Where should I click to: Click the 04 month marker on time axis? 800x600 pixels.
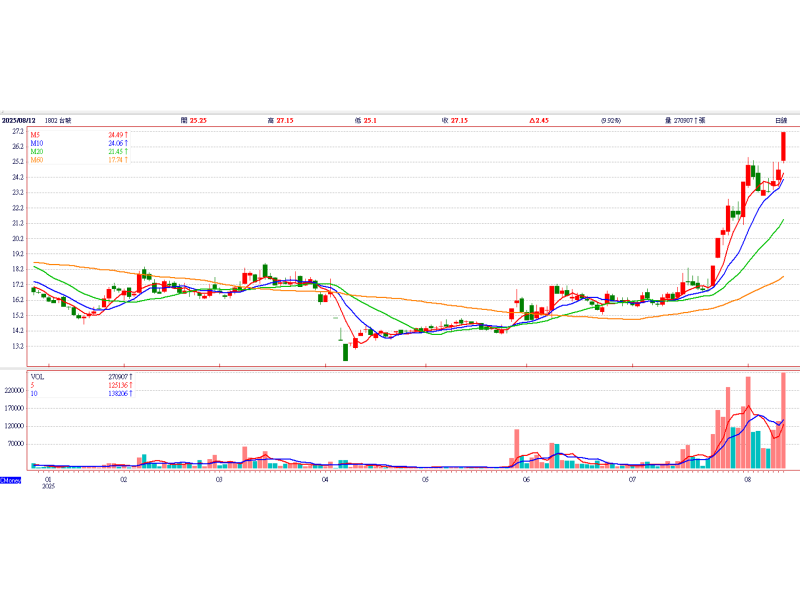[x=325, y=480]
